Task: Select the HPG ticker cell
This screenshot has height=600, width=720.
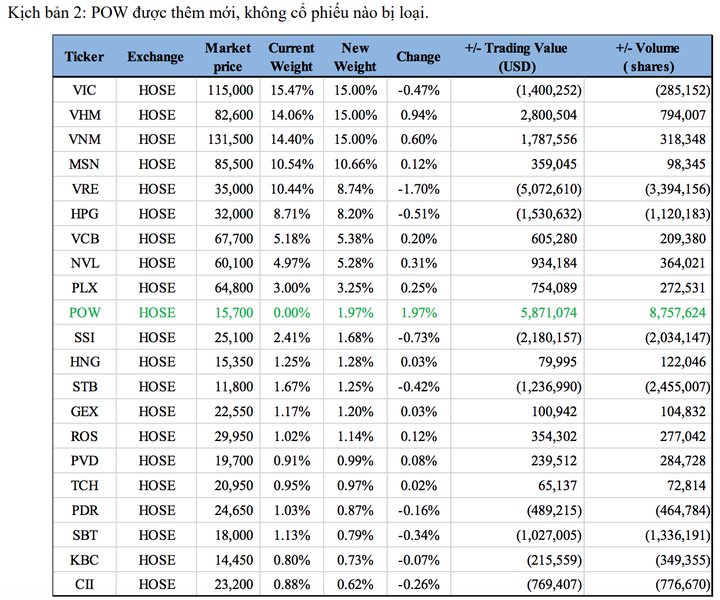Action: (85, 214)
